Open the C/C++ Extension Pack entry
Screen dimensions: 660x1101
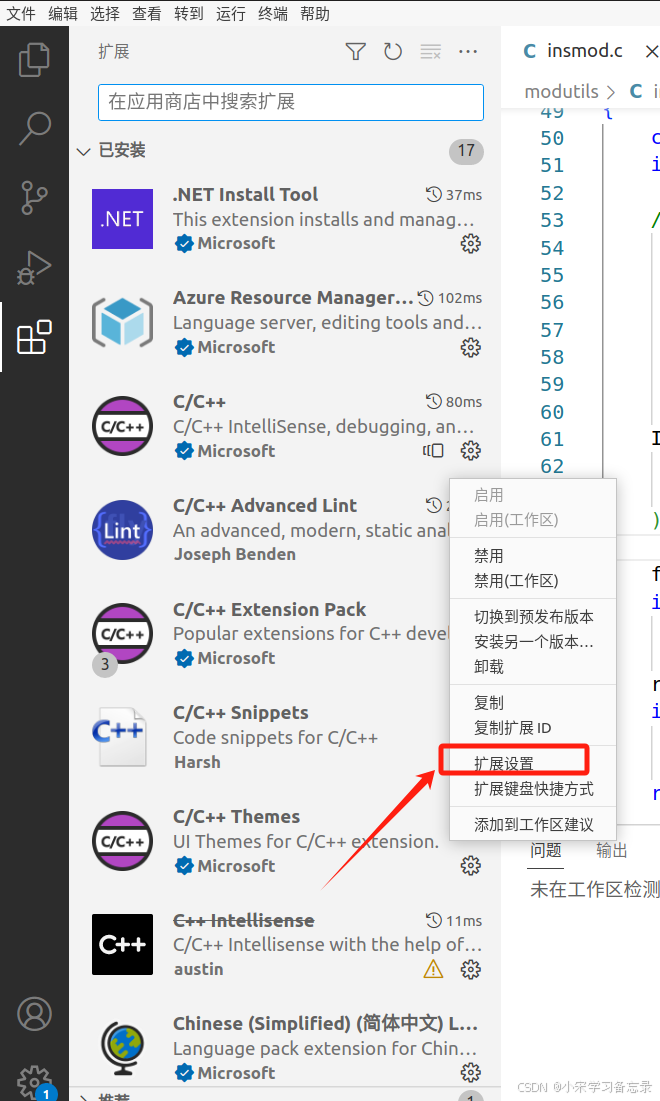[285, 634]
